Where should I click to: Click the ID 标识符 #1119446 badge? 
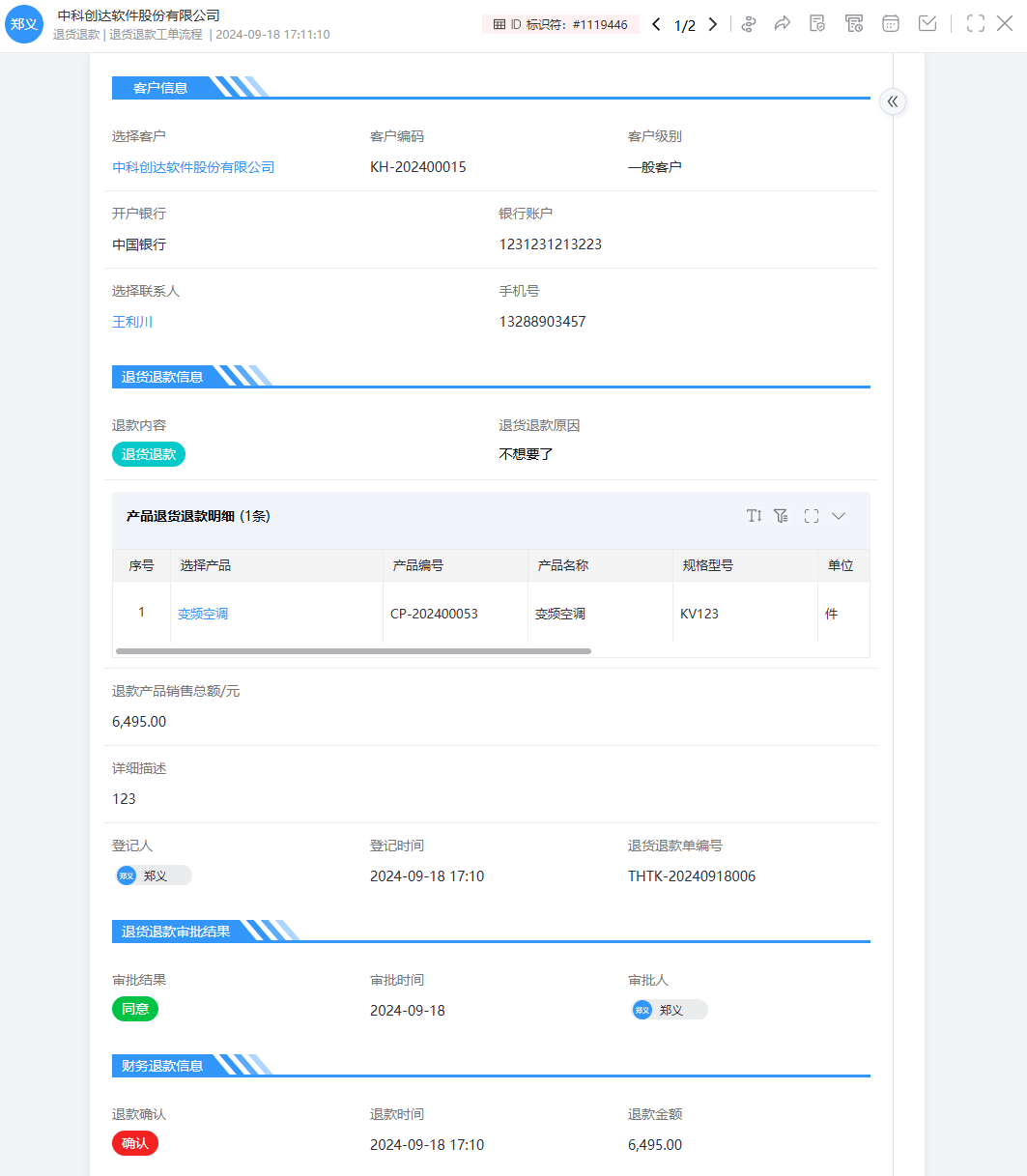point(560,25)
